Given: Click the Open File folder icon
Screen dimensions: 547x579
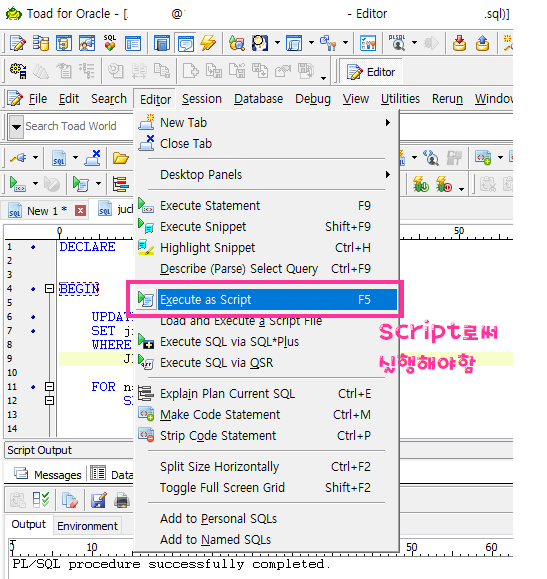Looking at the screenshot, I should (x=120, y=158).
